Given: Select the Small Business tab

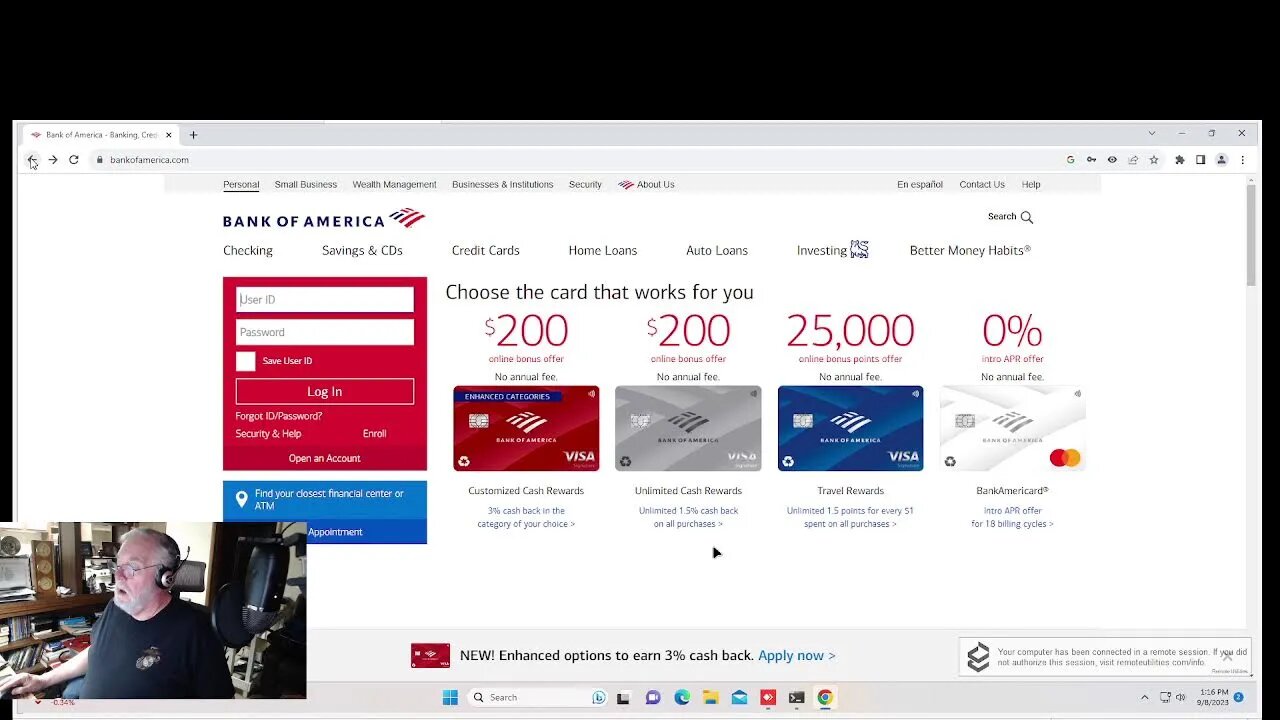Looking at the screenshot, I should click(306, 185).
